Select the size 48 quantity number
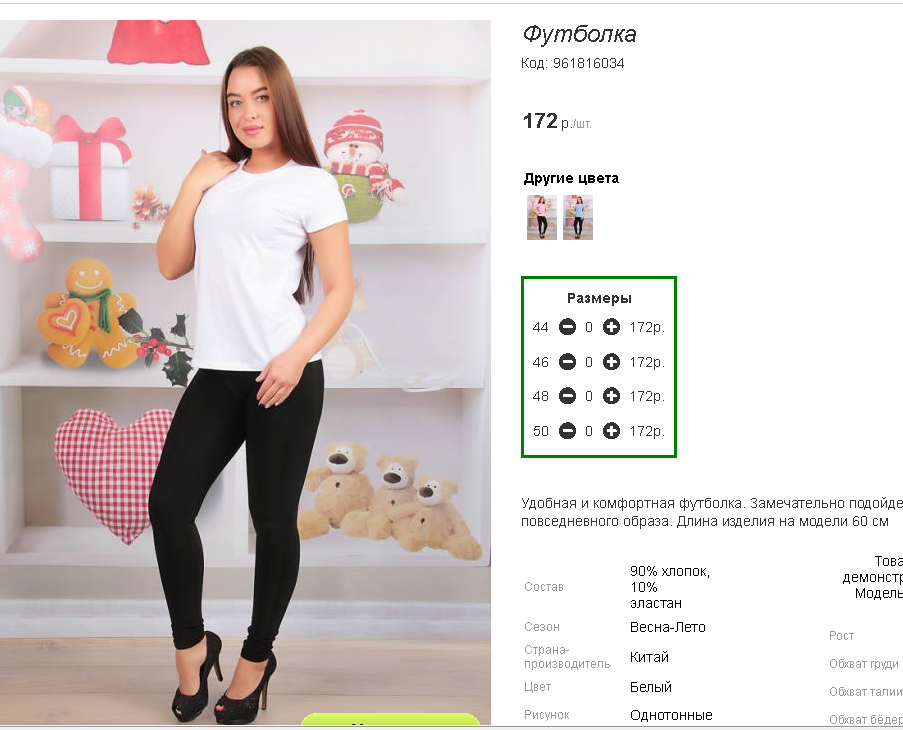Image resolution: width=903 pixels, height=730 pixels. [x=589, y=396]
